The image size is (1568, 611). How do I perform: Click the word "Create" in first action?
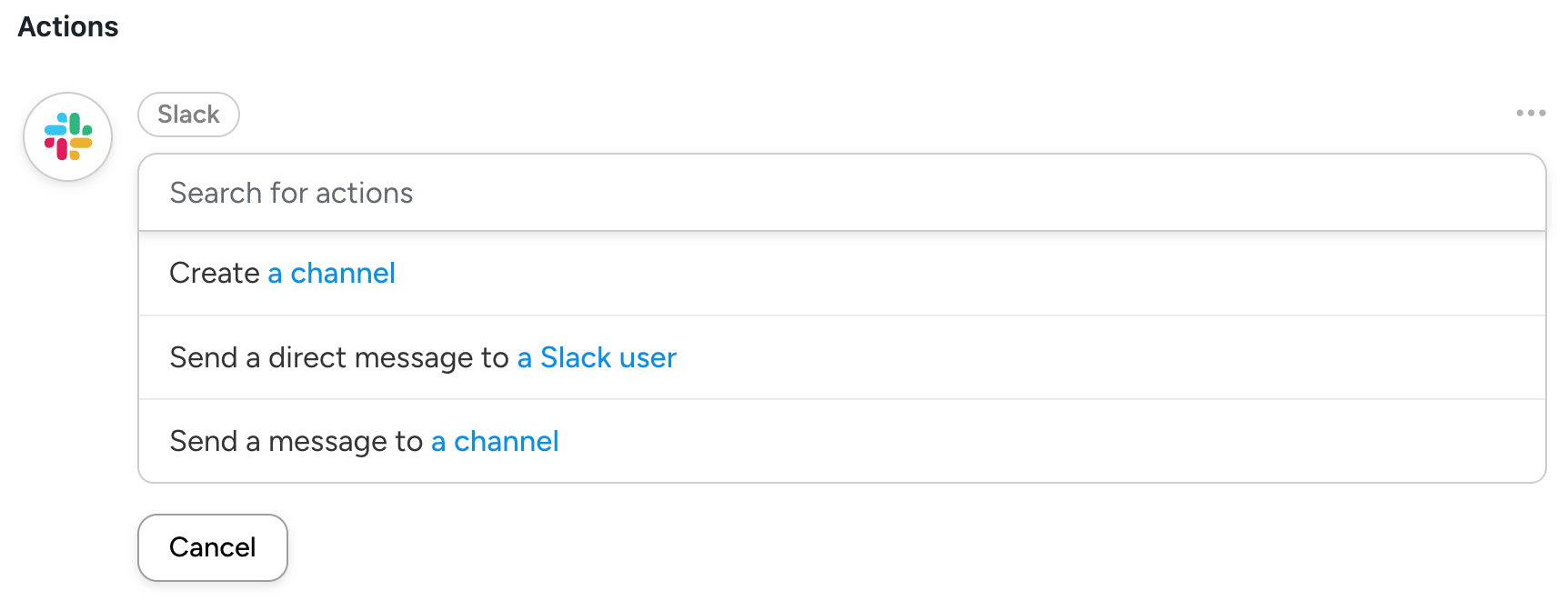tap(215, 273)
